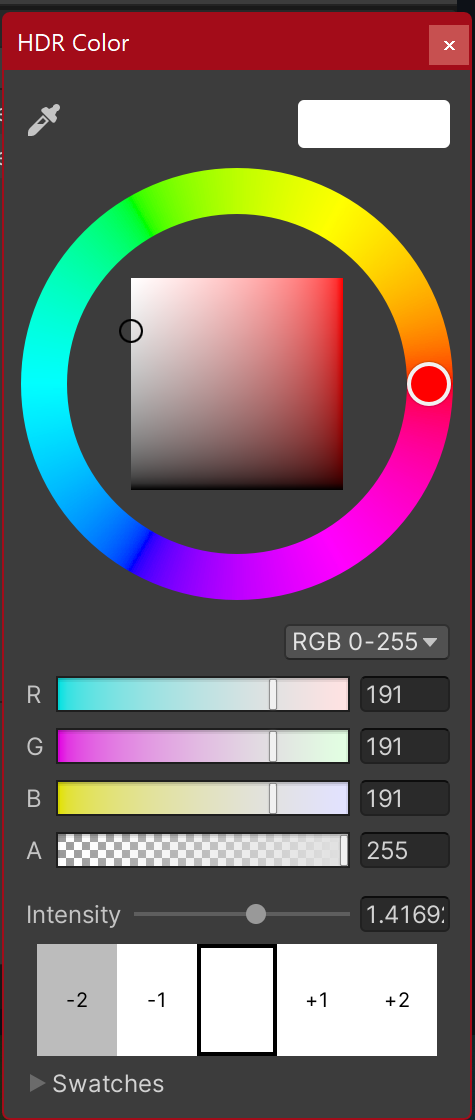Pick a color with the eyedropper tool
475x1120 pixels.
tap(44, 120)
